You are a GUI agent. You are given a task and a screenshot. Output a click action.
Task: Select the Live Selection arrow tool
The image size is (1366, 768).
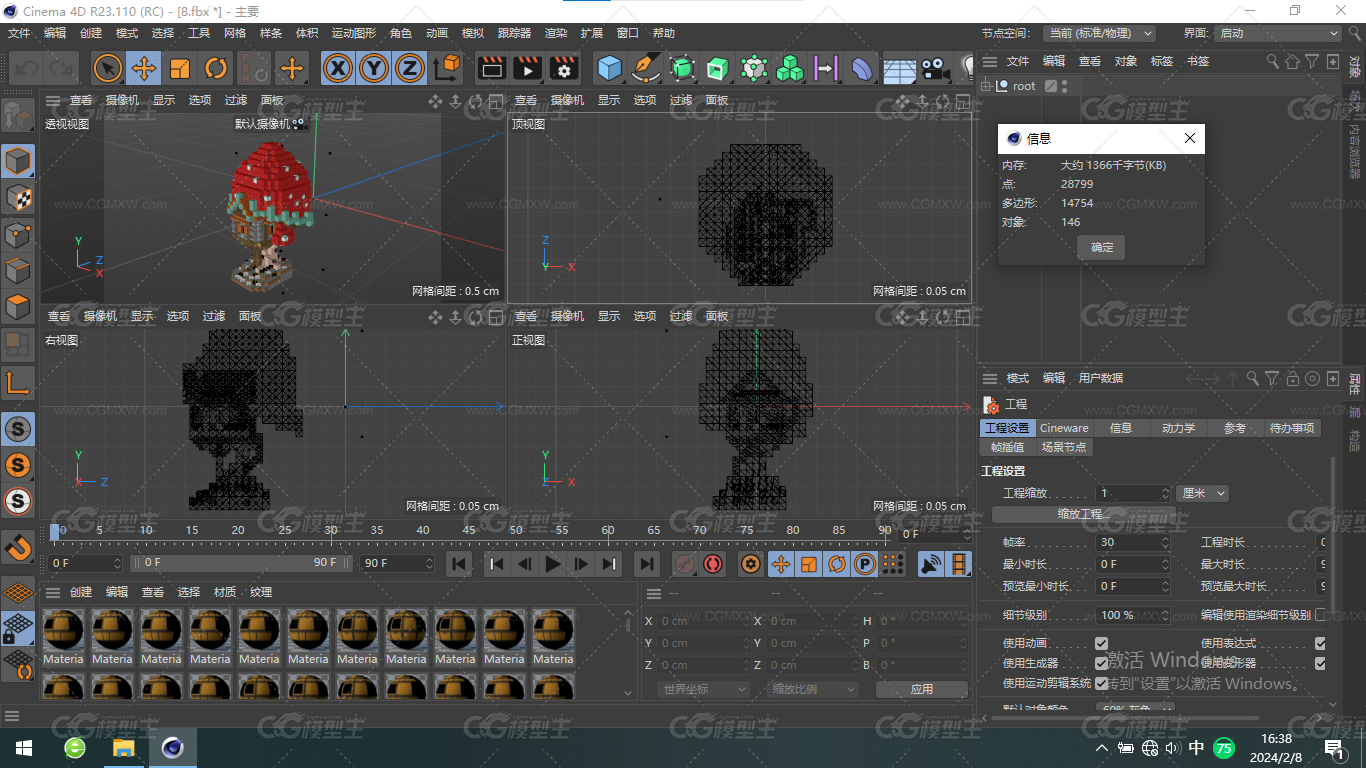108,68
